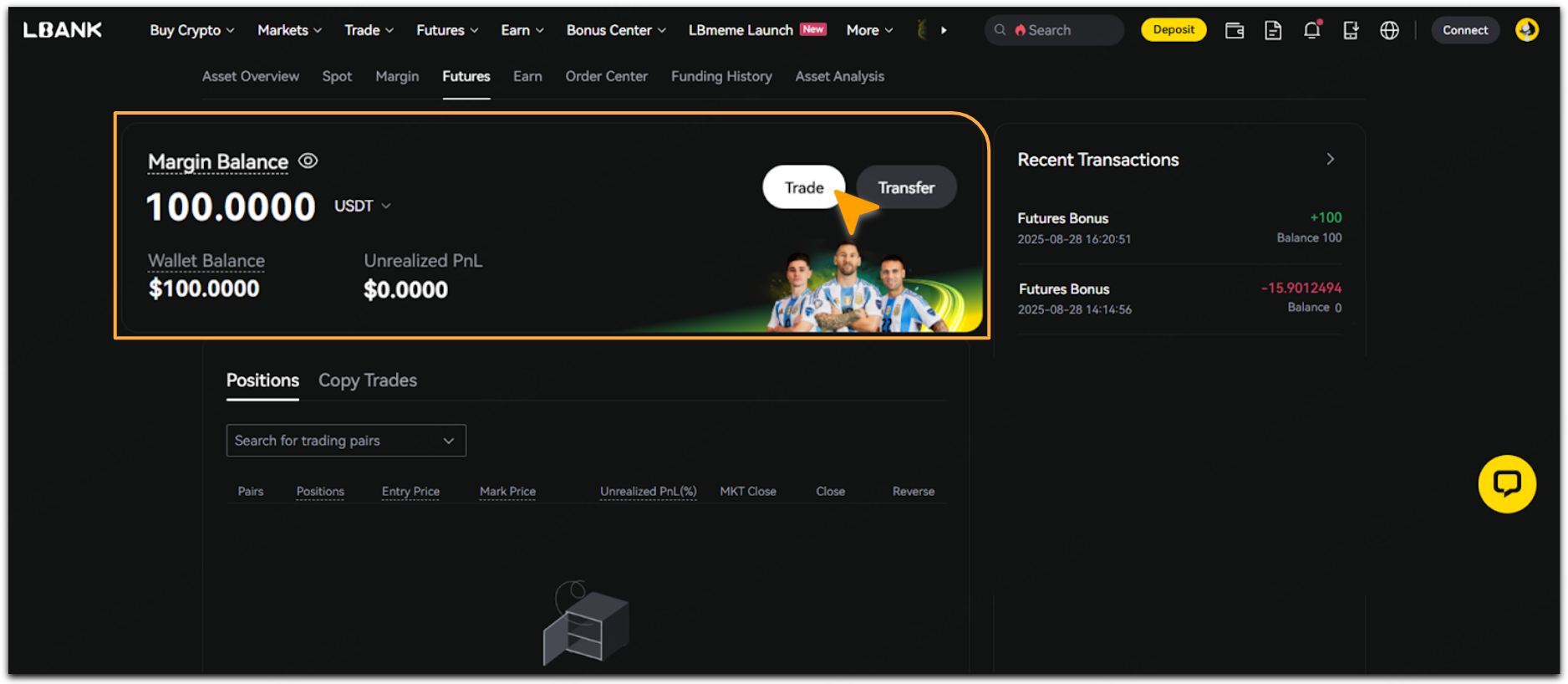Open the orders document icon
This screenshot has height=684, width=1568.
click(1272, 31)
